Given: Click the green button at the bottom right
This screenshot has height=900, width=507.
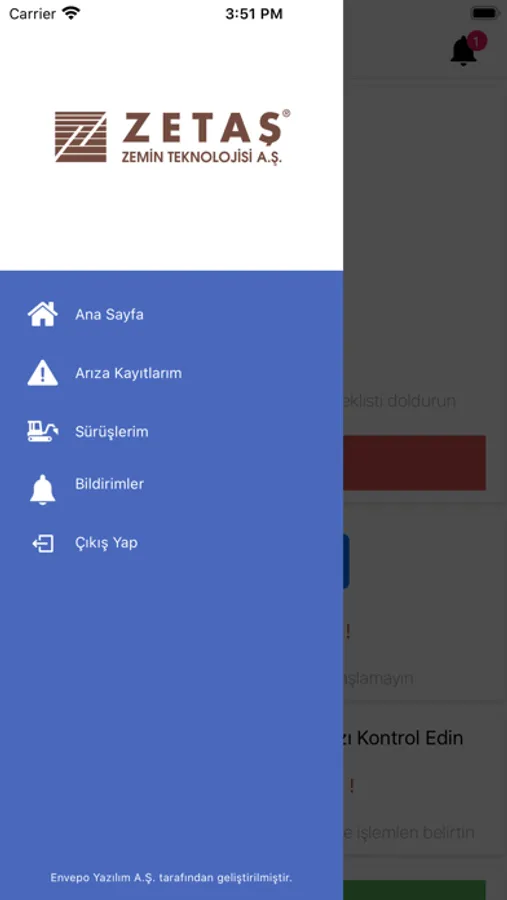Looking at the screenshot, I should tap(415, 890).
